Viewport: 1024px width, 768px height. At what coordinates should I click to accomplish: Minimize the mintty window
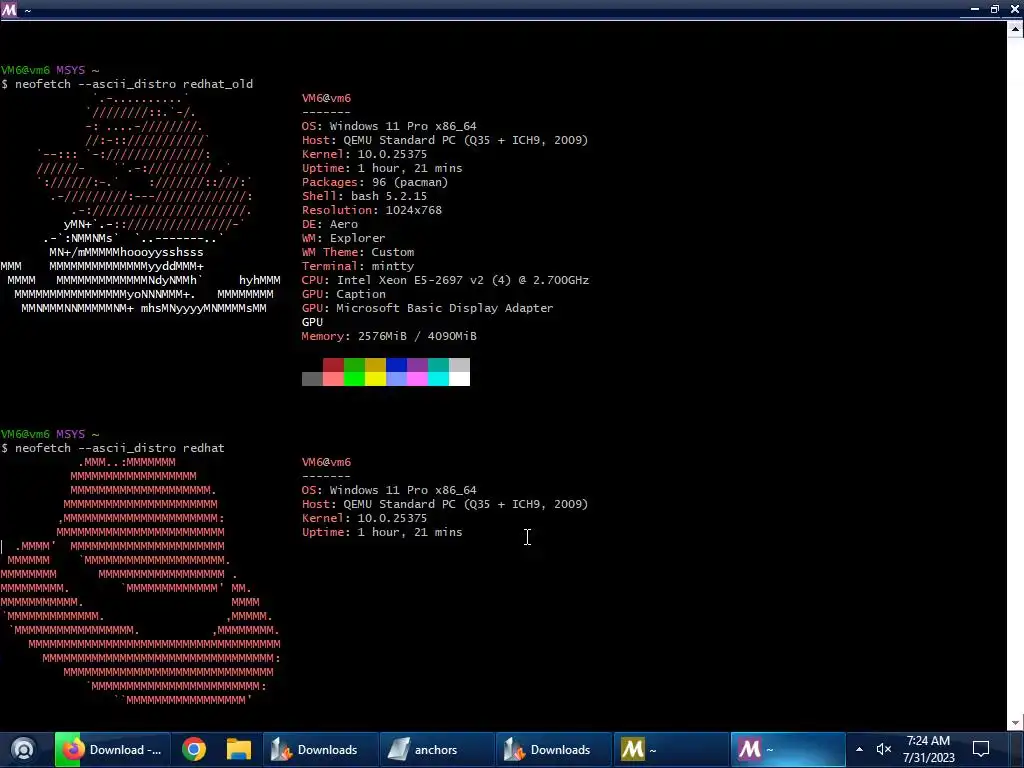974,9
